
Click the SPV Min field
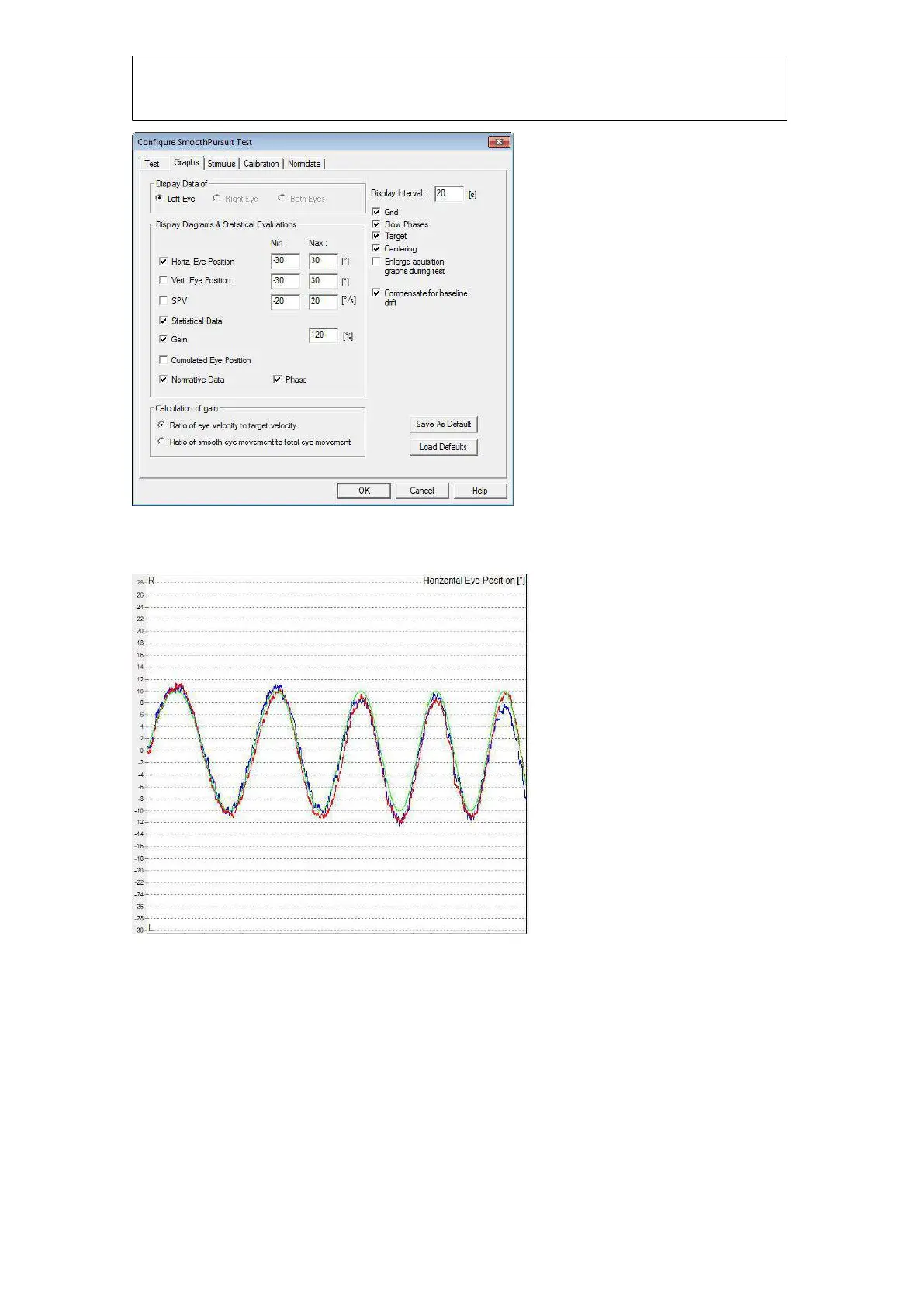[286, 301]
